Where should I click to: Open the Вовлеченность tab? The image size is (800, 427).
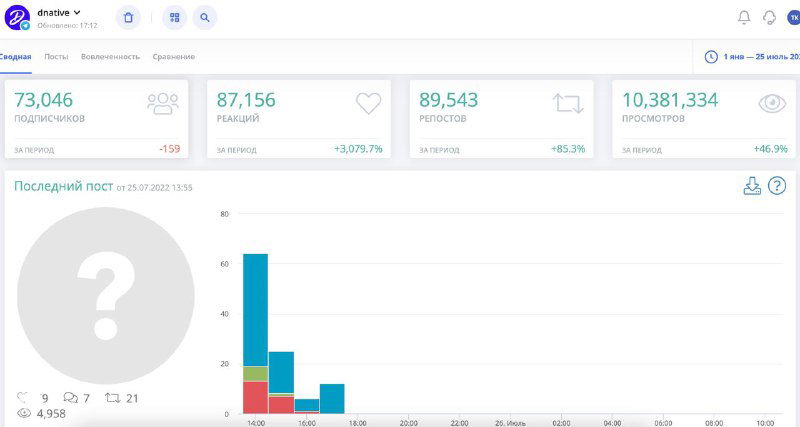click(x=110, y=57)
